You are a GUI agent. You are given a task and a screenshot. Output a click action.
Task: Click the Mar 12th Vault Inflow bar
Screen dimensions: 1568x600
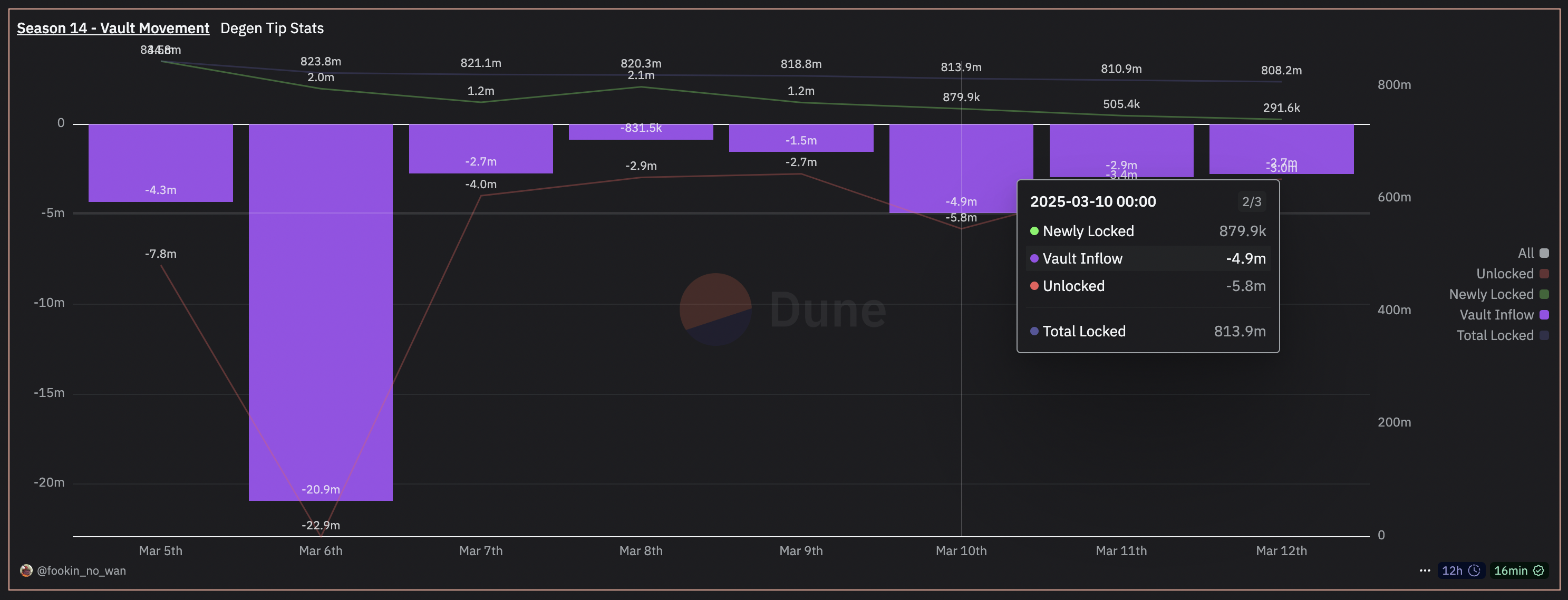[x=1281, y=149]
